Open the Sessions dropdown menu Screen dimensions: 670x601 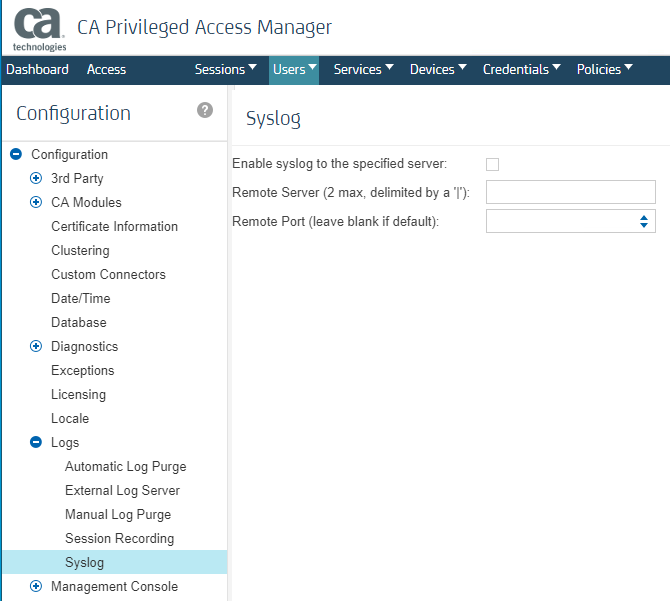(x=226, y=69)
